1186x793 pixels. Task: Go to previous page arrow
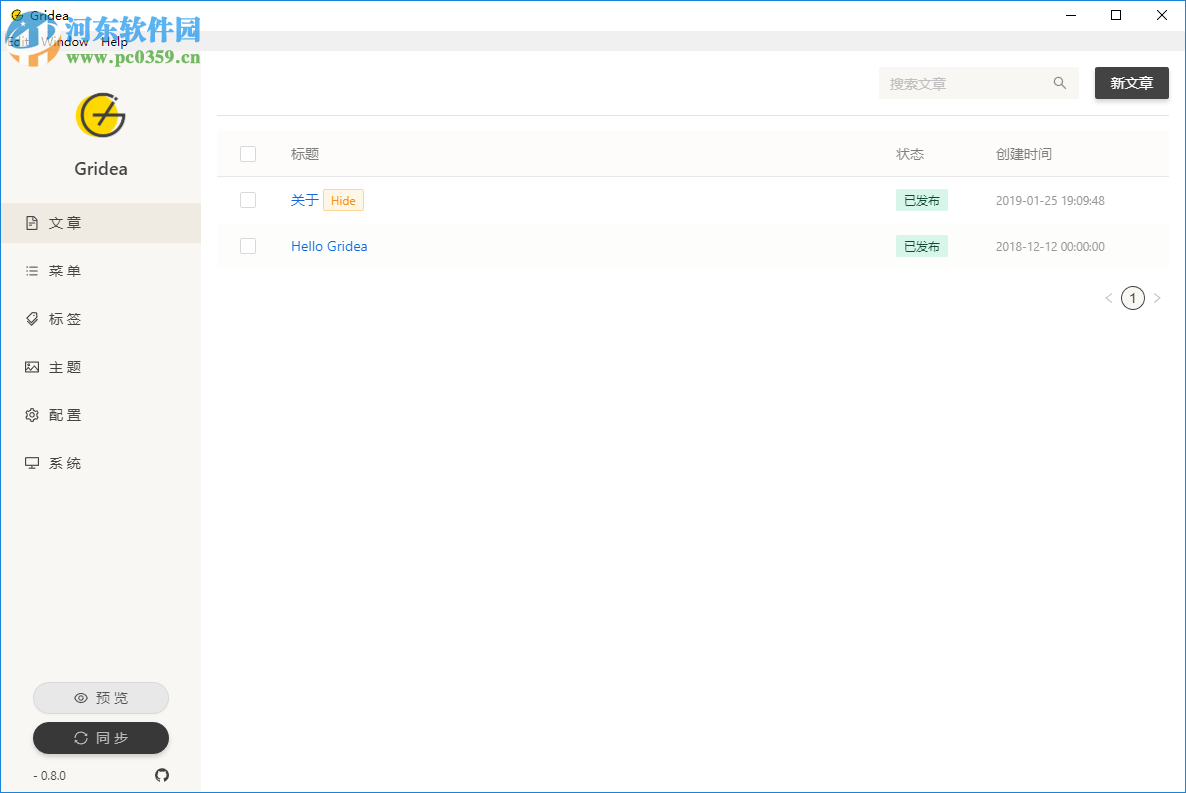click(x=1109, y=298)
